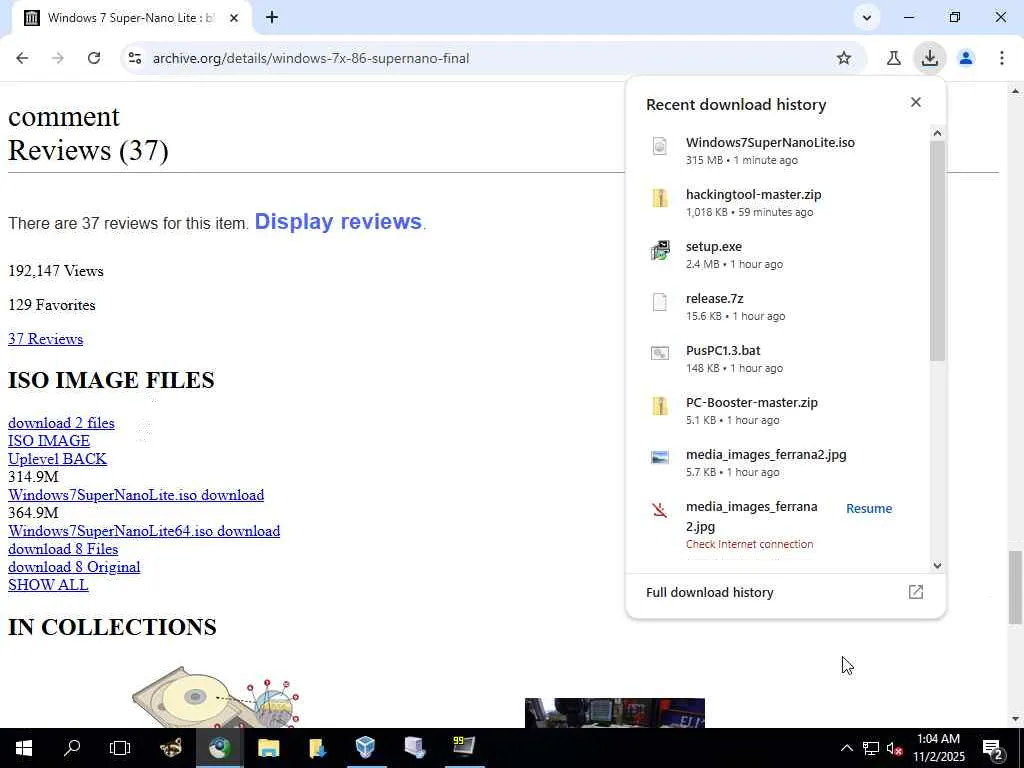Click download popup scroll down arrow
The height and width of the screenshot is (768, 1024).
pyautogui.click(x=937, y=566)
